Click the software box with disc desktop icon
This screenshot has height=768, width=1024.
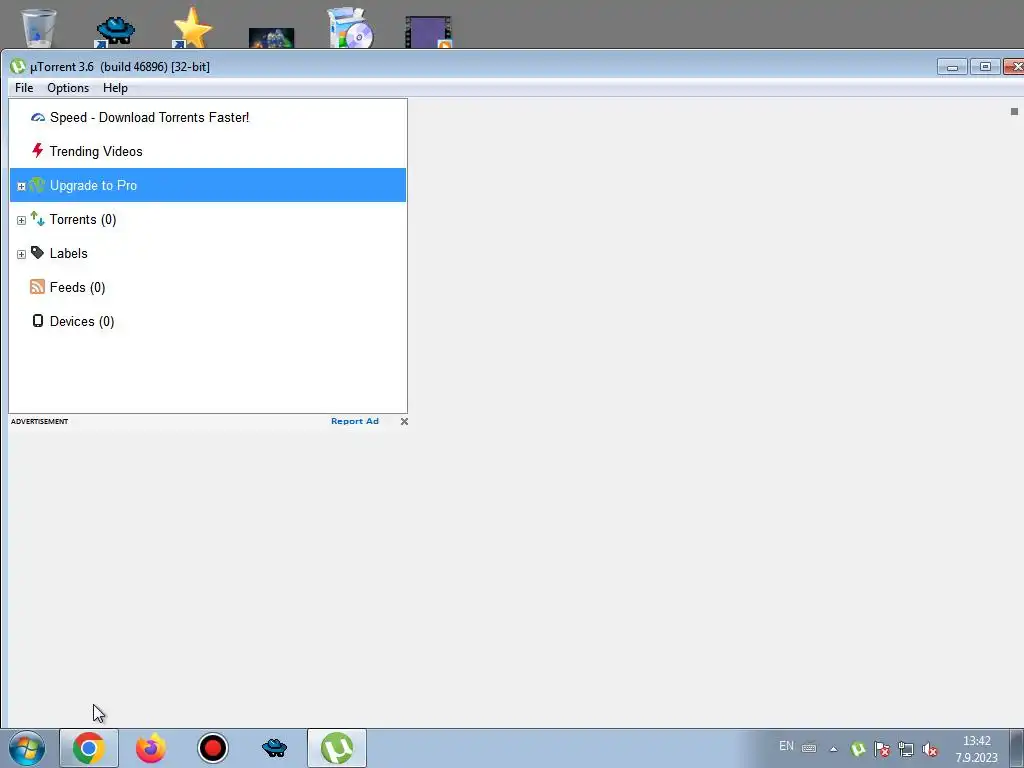click(351, 28)
